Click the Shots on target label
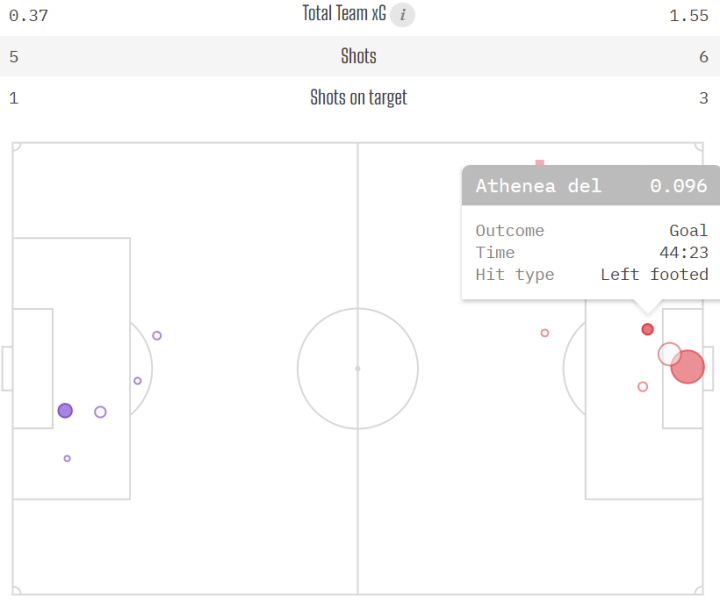Screen dimensions: 720x610 pyautogui.click(x=358, y=98)
